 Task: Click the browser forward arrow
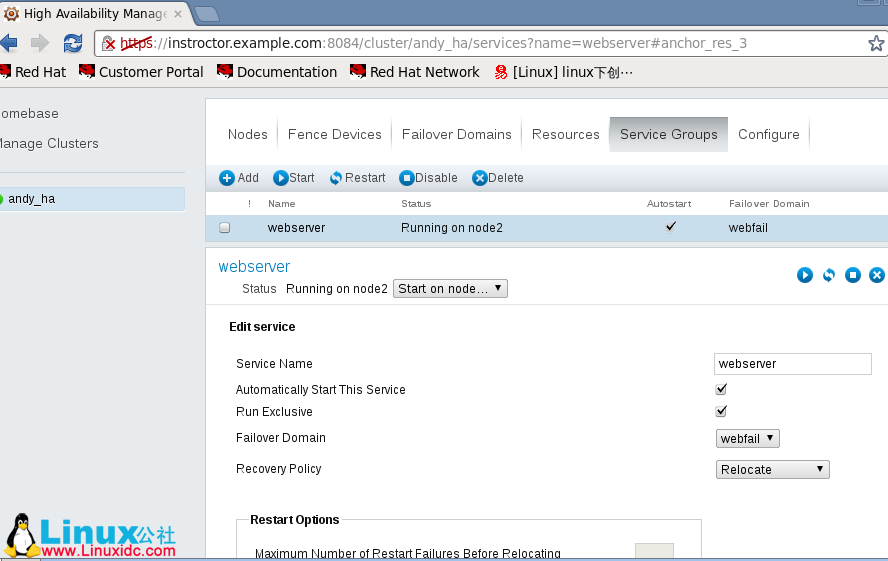coord(40,42)
